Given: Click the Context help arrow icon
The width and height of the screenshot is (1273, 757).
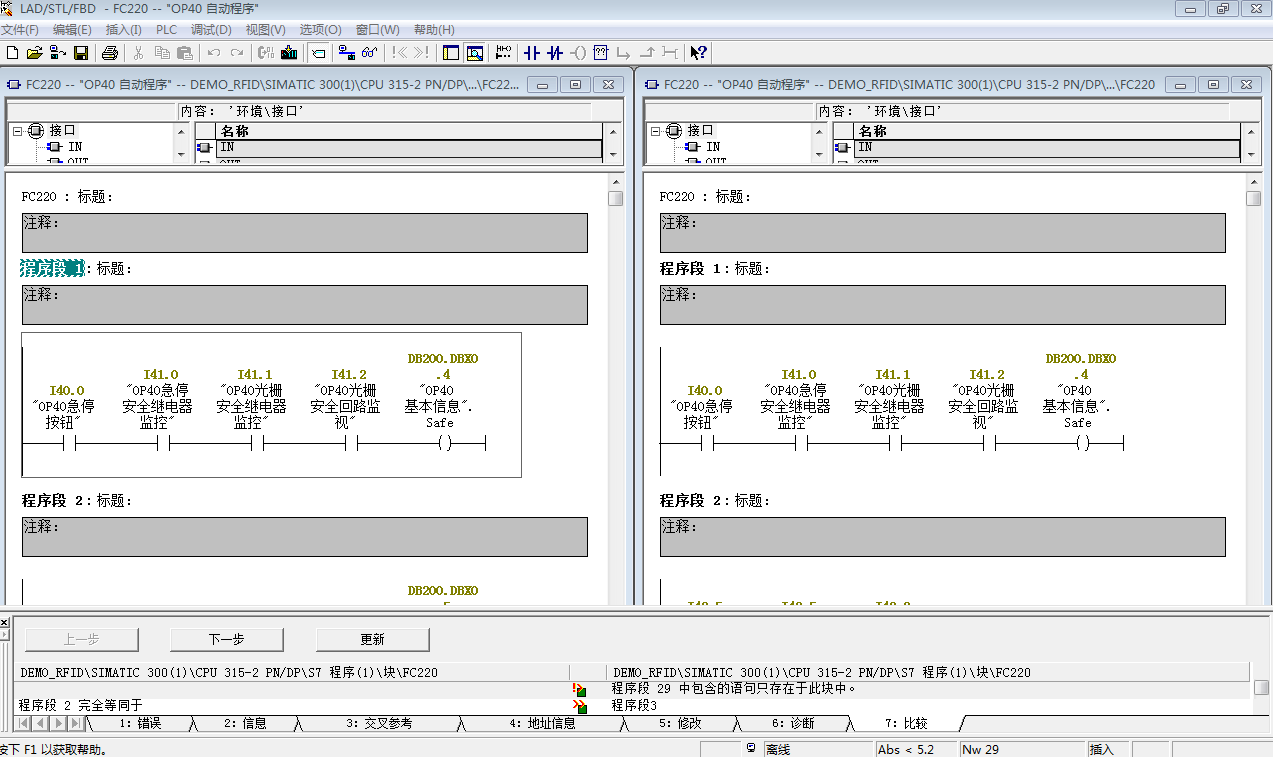Looking at the screenshot, I should (x=699, y=52).
